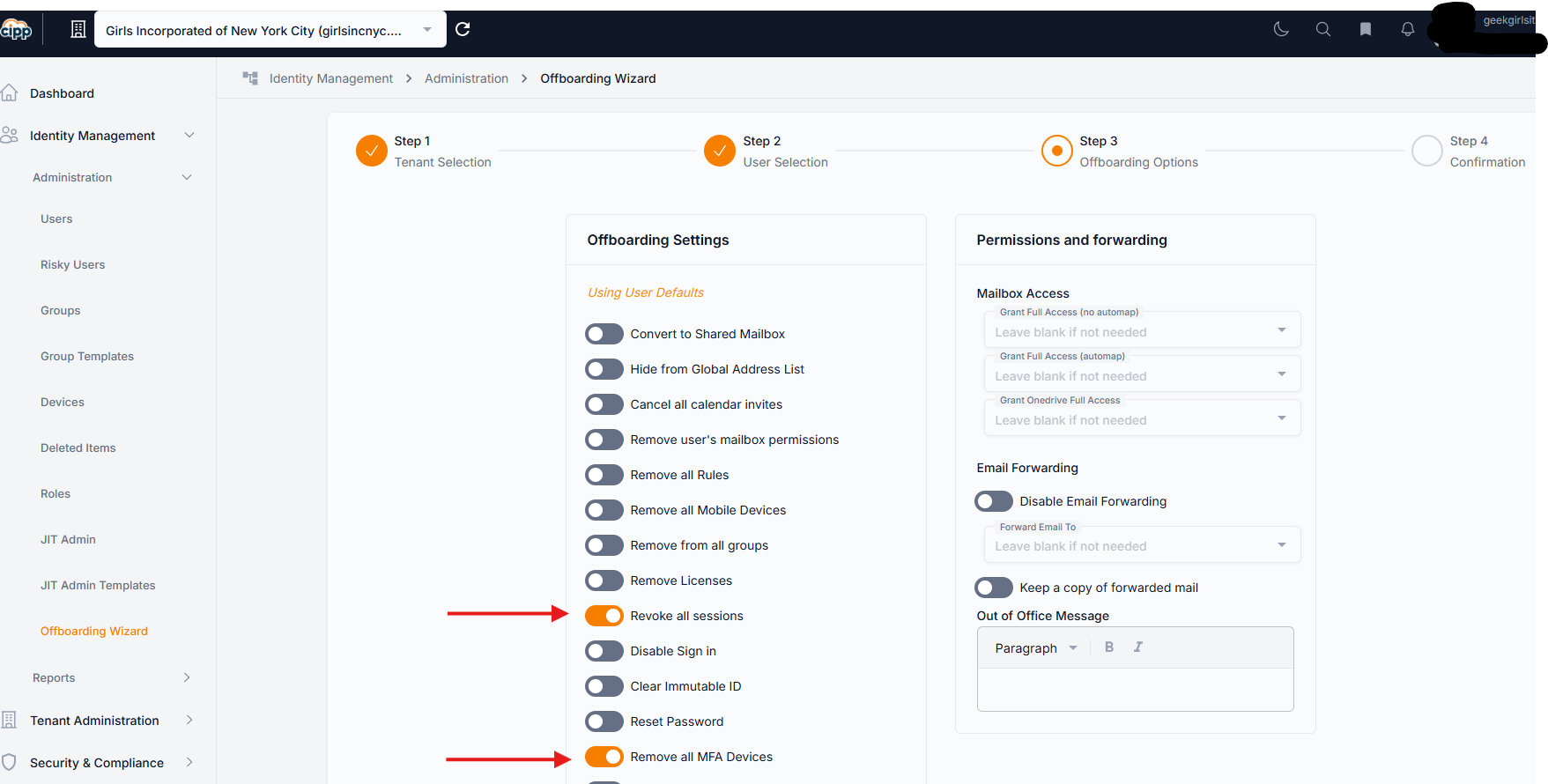Enable Keep a copy of forwarded mail
This screenshot has height=784, width=1548.
click(994, 588)
